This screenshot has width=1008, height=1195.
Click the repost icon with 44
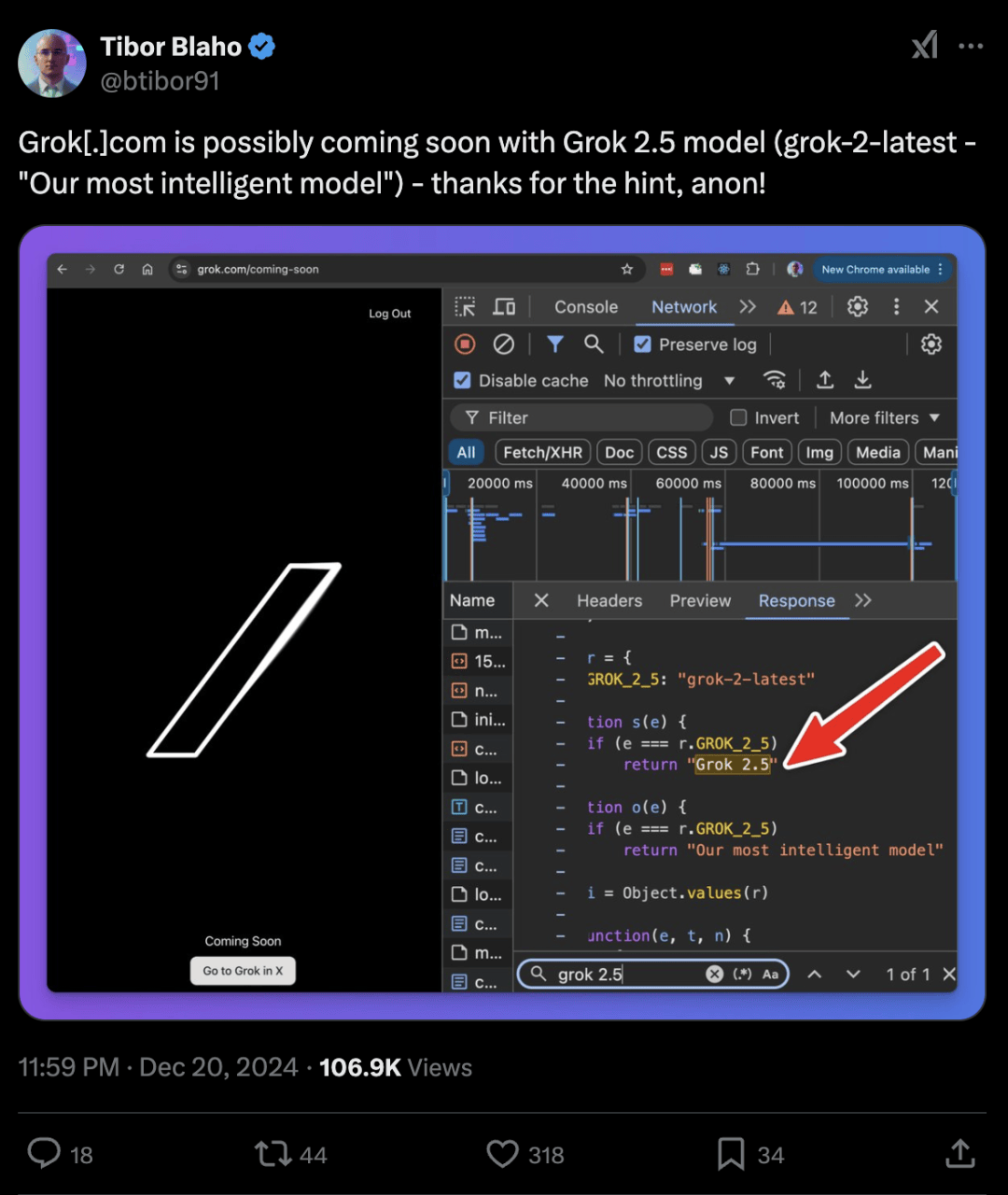coord(273,1154)
